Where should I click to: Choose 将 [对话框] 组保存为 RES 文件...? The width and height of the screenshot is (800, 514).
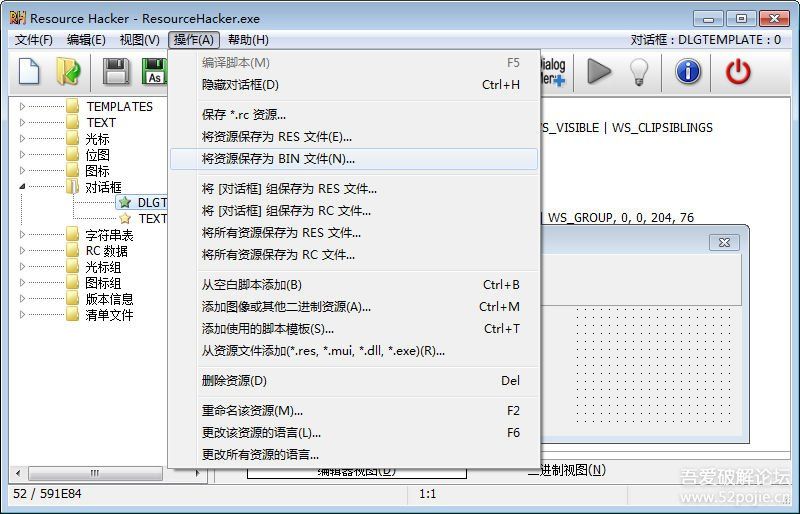point(354,189)
